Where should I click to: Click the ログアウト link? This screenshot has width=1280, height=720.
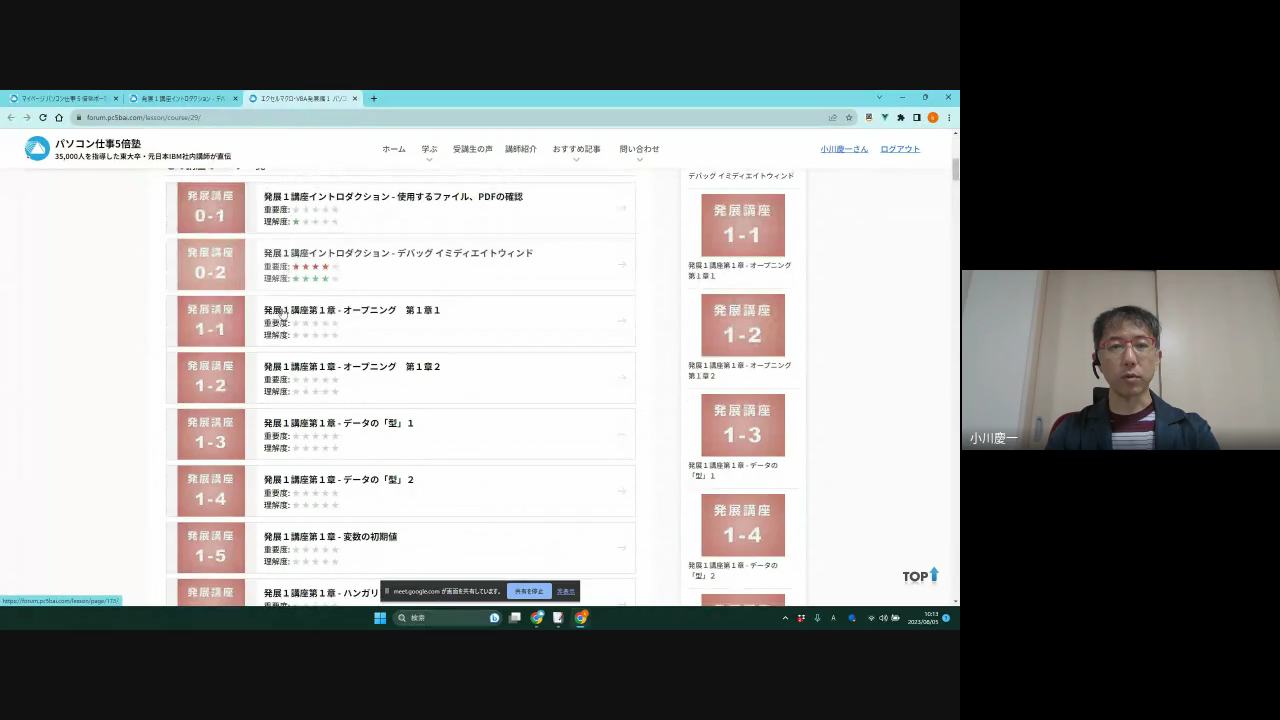pos(900,149)
